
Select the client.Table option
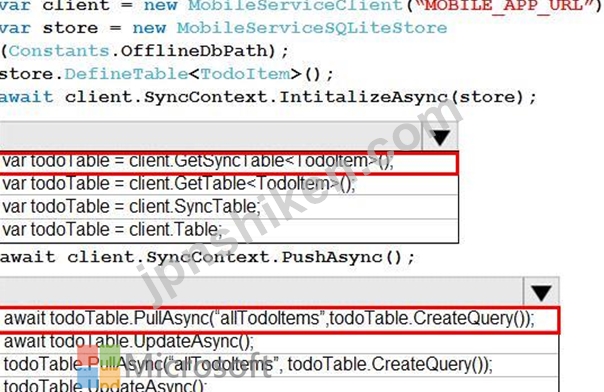(229, 230)
